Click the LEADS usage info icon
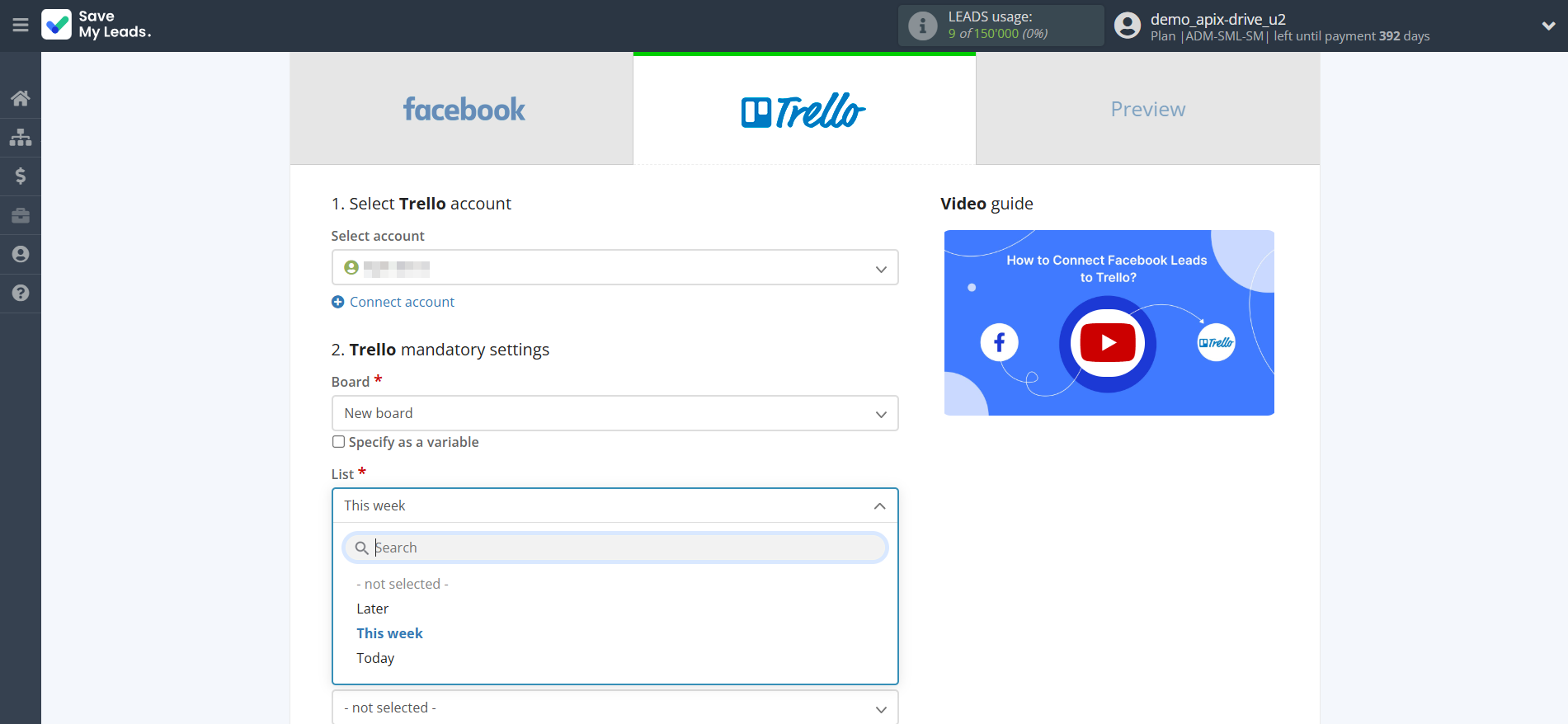The image size is (1568, 724). (922, 26)
